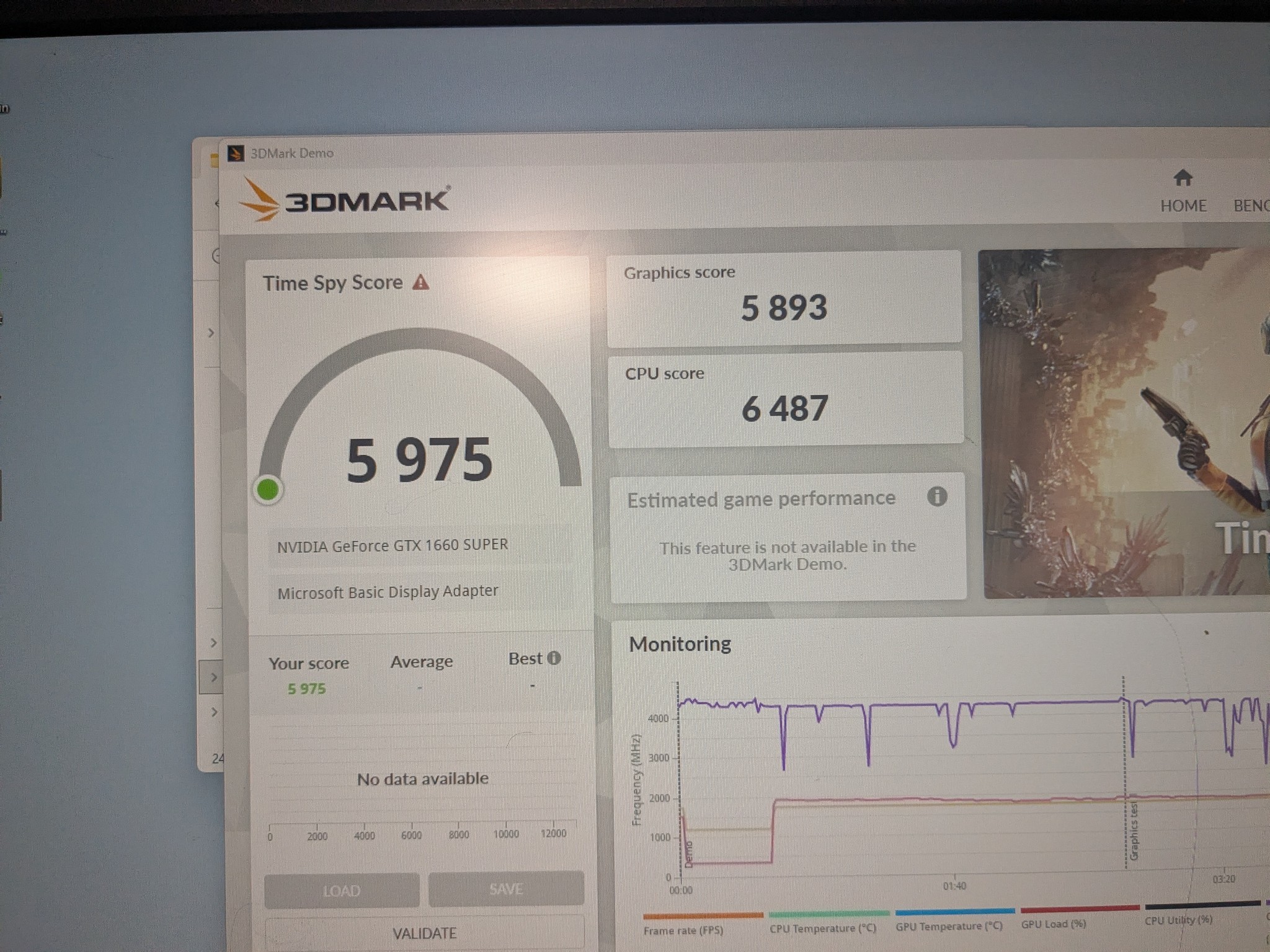Image resolution: width=1270 pixels, height=952 pixels.
Task: Click the 'No data available' message
Action: [423, 778]
